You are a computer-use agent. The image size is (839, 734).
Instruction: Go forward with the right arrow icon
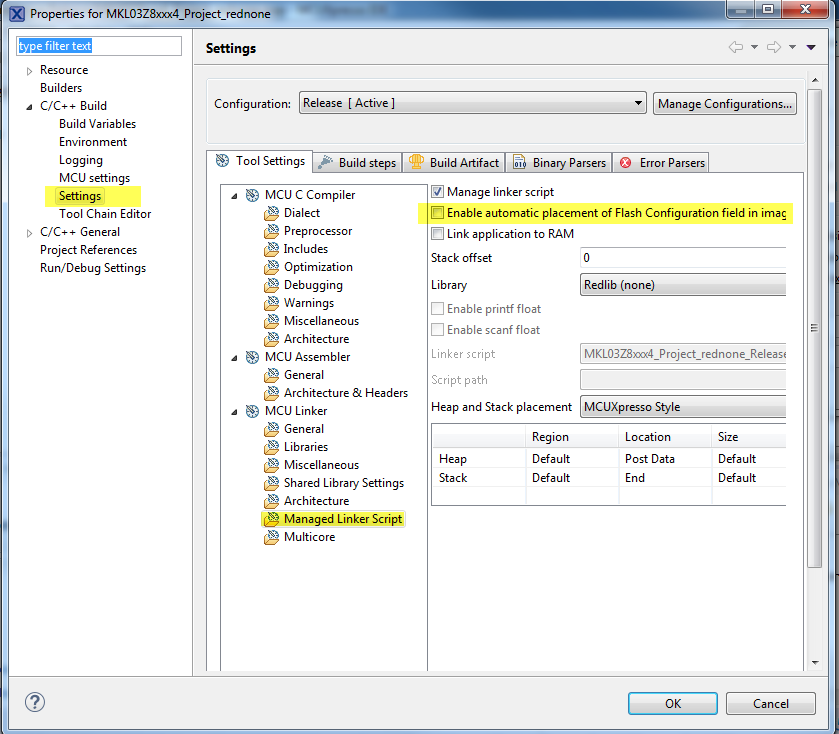click(774, 47)
